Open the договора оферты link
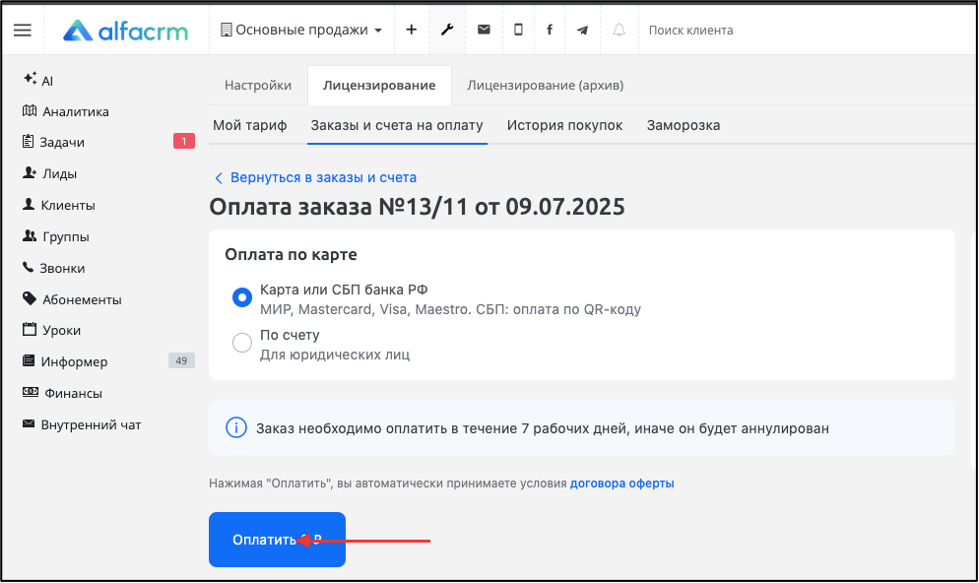 tap(622, 483)
